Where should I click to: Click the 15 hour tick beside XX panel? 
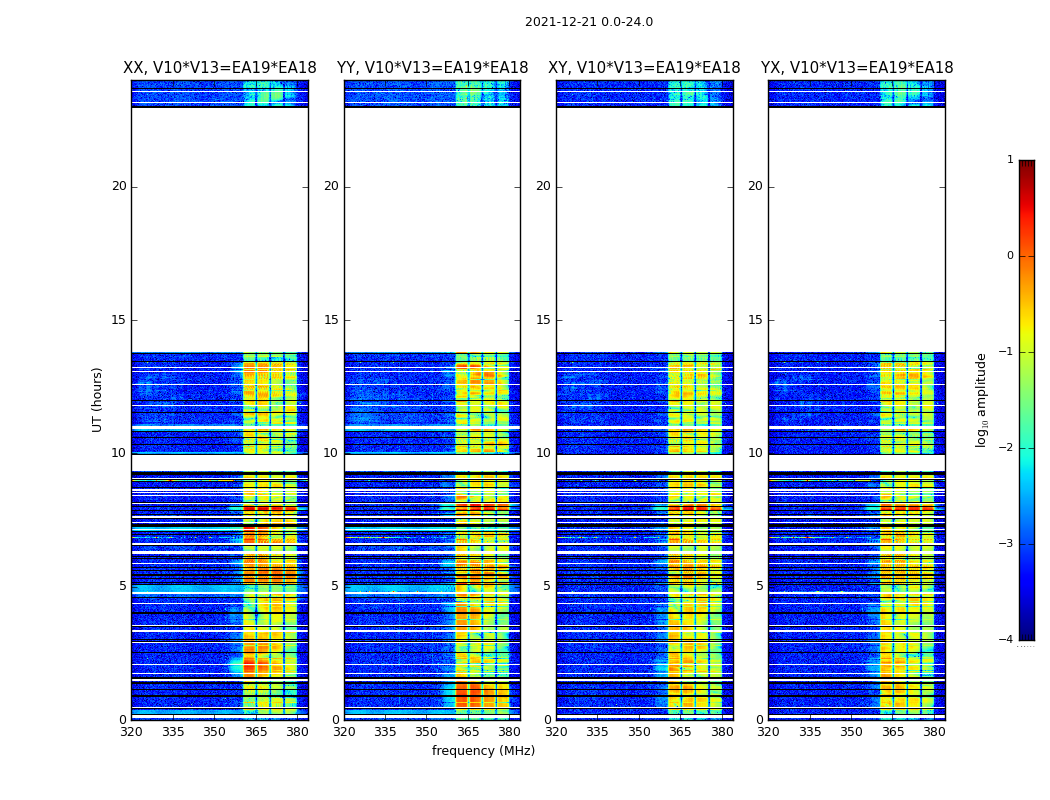coord(119,320)
